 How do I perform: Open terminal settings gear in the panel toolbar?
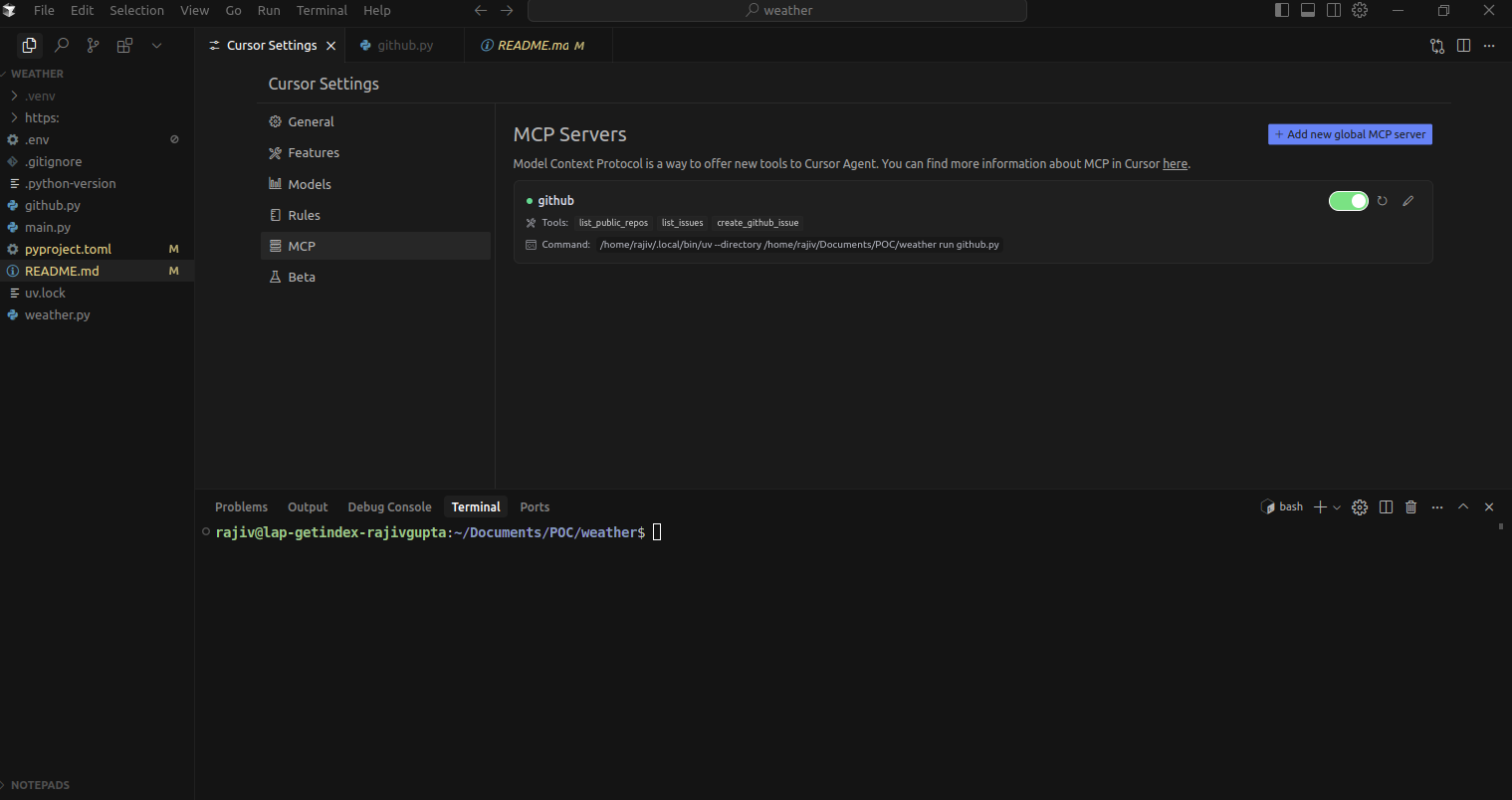pos(1360,506)
